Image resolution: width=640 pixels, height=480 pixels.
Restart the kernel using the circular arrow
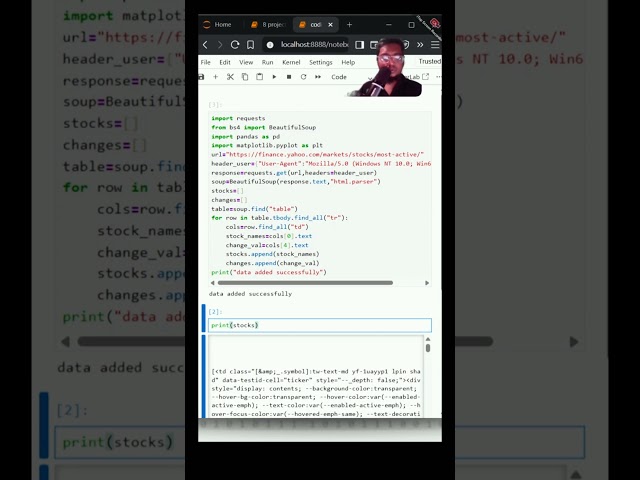coord(303,77)
